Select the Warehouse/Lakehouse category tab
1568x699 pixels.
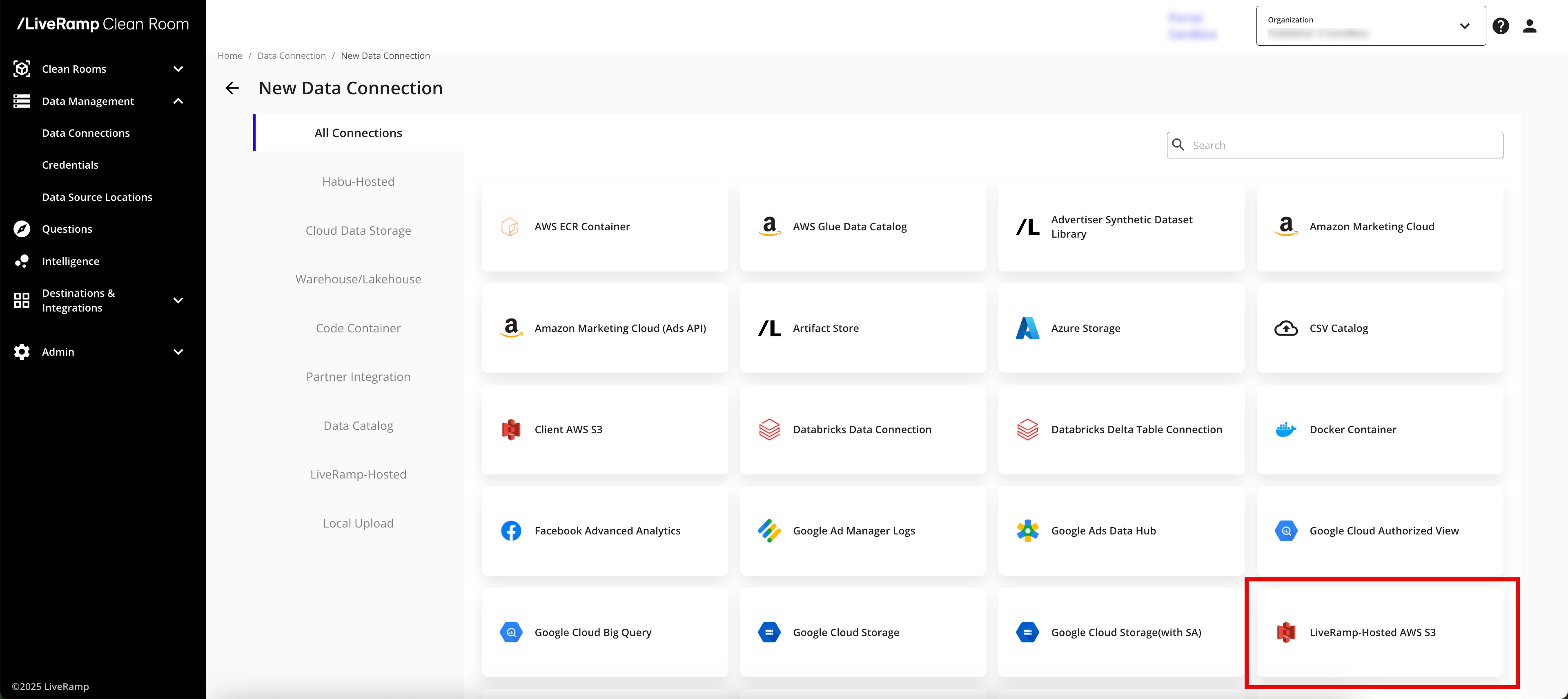point(358,280)
